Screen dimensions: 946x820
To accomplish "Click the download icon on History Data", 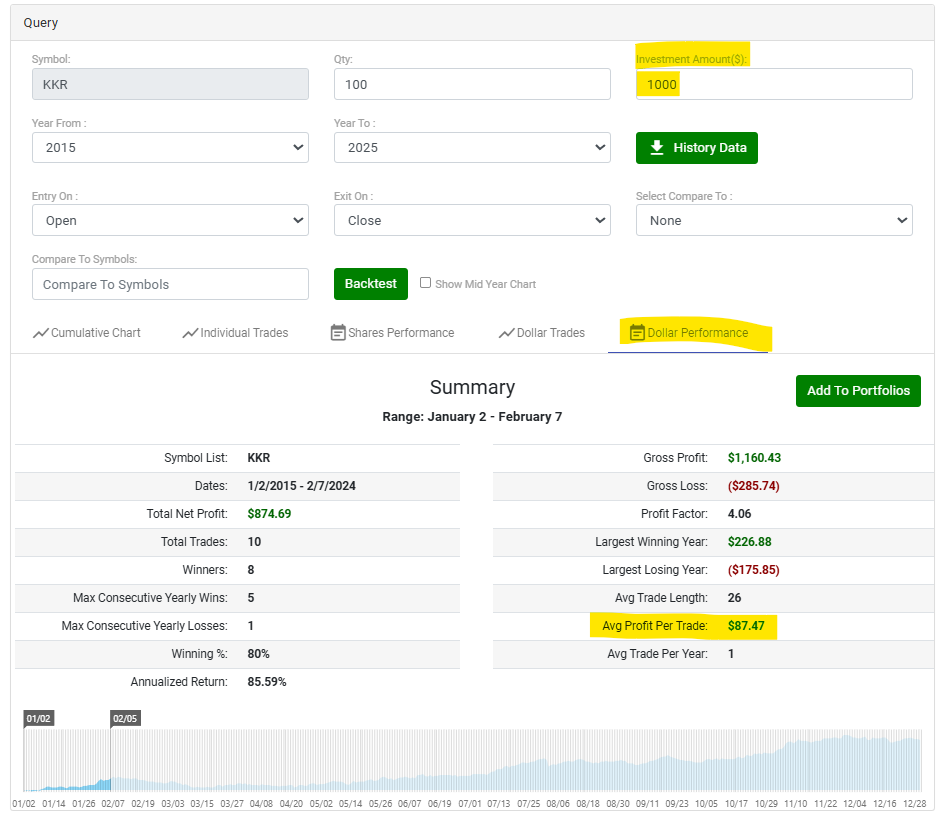I will (x=657, y=148).
